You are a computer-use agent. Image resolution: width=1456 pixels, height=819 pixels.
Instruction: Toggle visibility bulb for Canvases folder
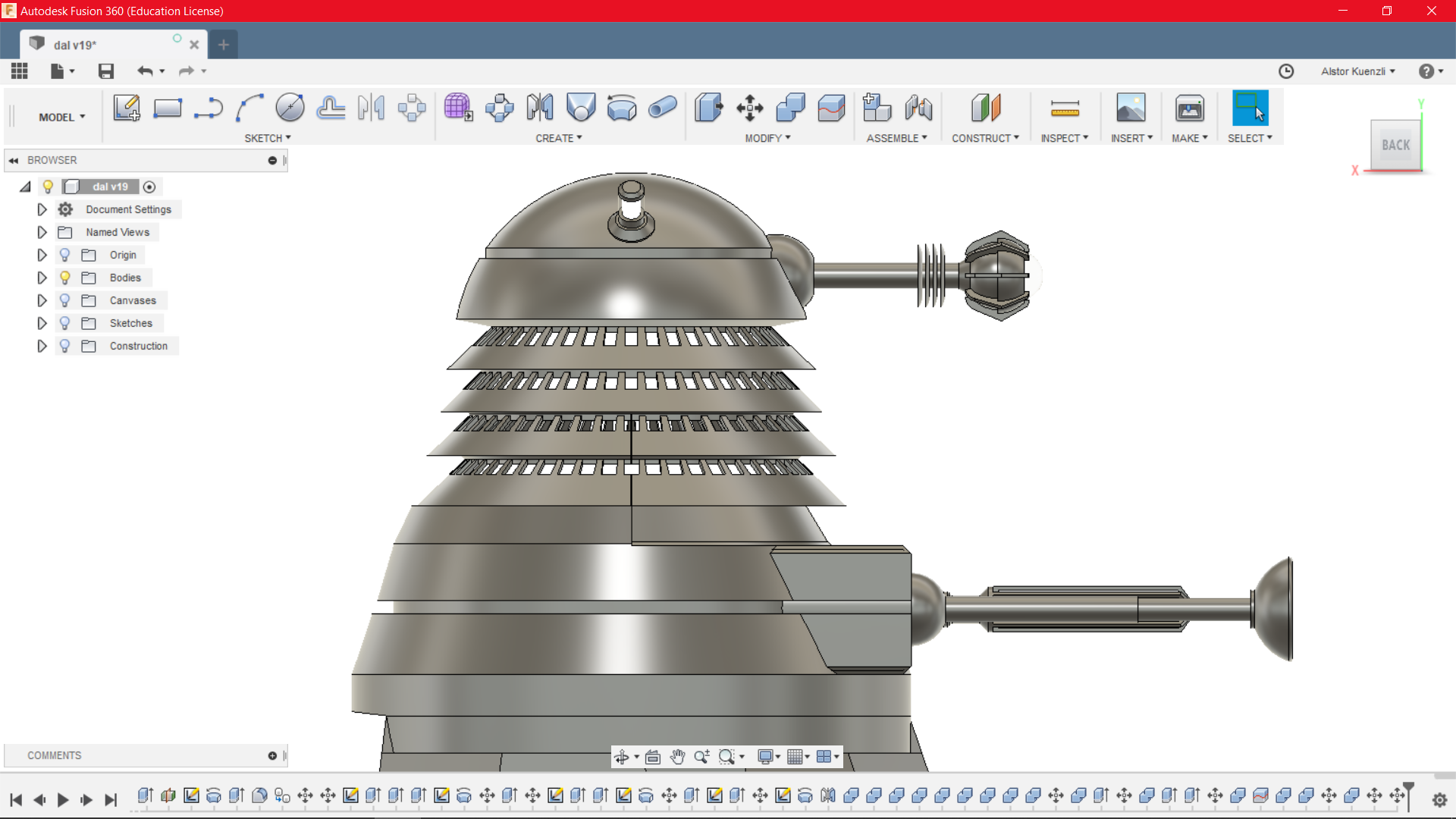pyautogui.click(x=65, y=300)
